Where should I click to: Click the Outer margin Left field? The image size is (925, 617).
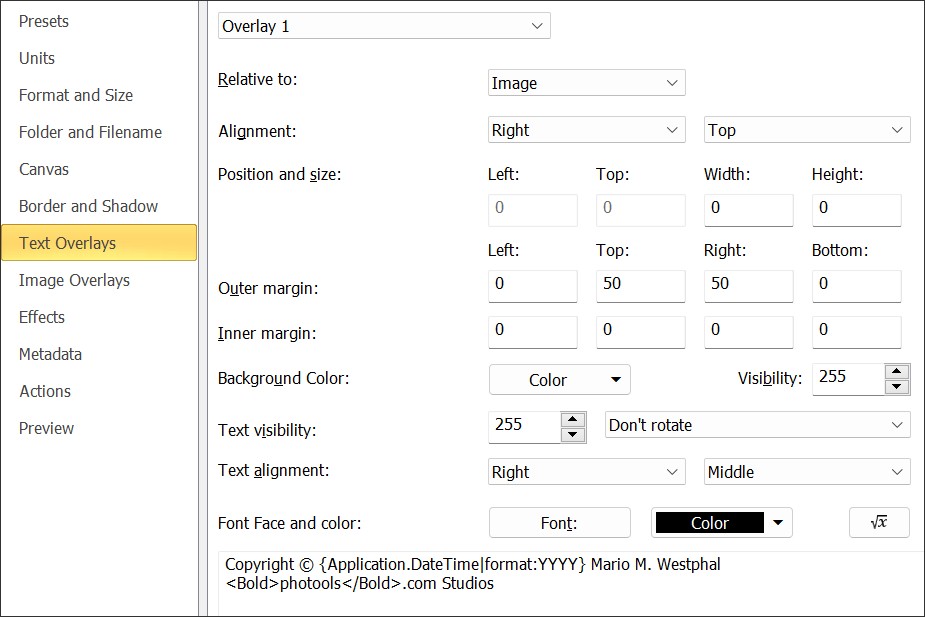[x=533, y=286]
